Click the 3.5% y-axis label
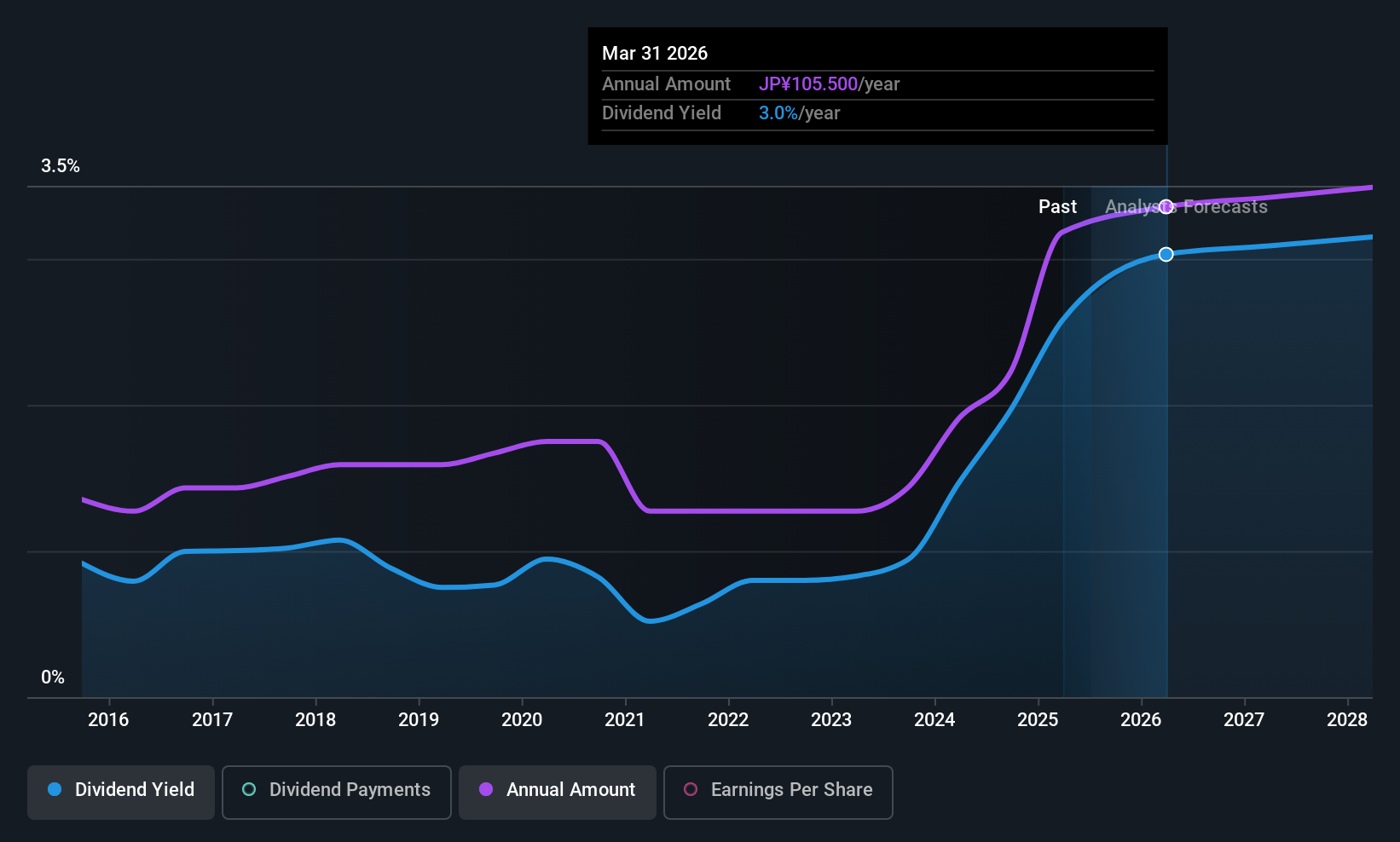The image size is (1400, 842). pos(61,165)
